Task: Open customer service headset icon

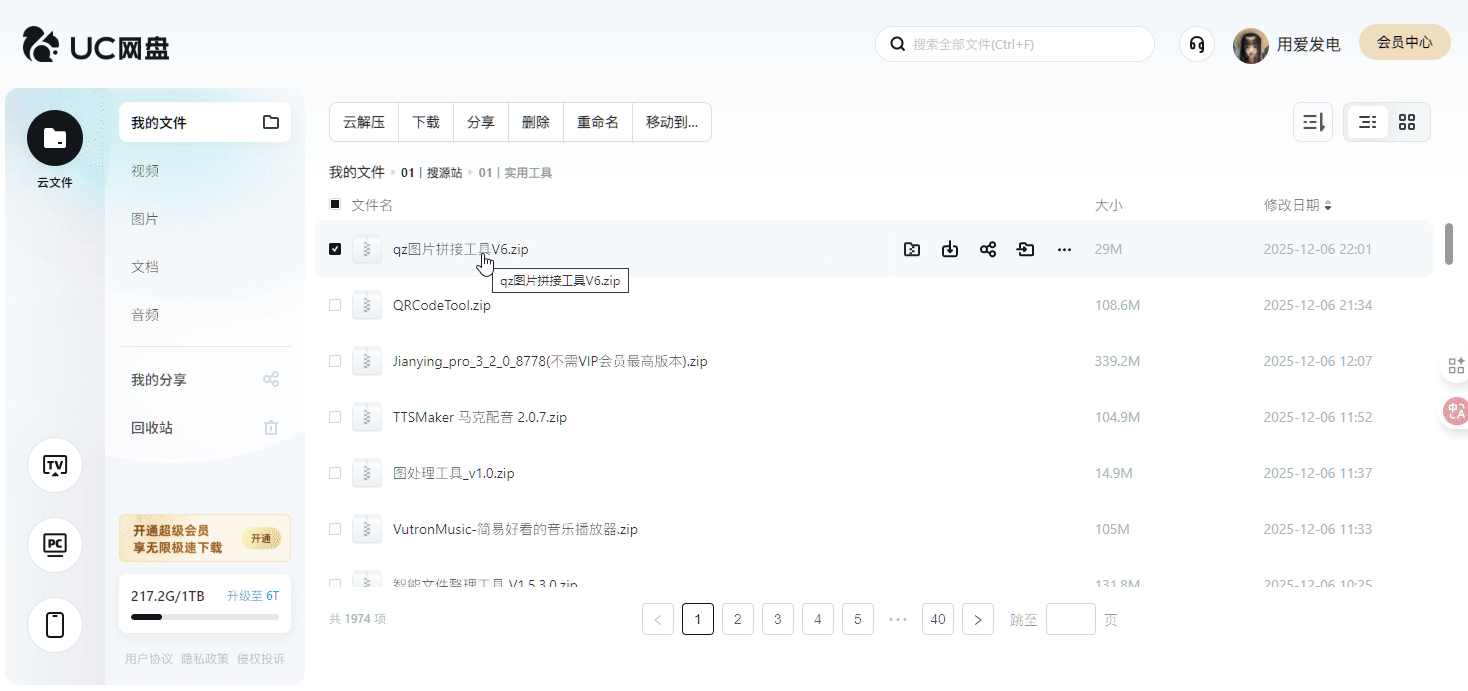Action: coord(1196,44)
